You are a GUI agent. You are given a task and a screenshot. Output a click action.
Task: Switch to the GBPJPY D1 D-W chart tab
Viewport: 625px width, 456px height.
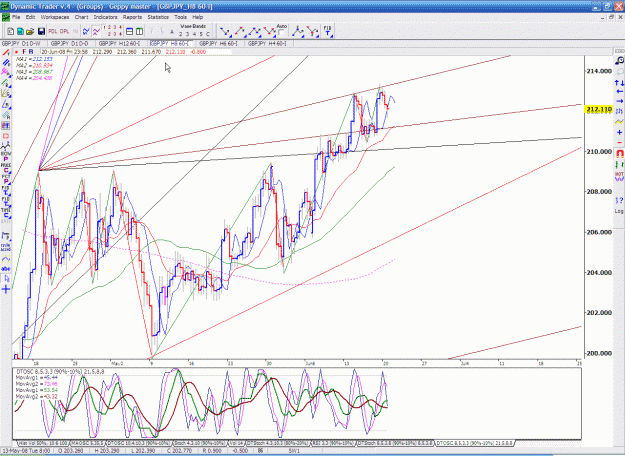pyautogui.click(x=23, y=43)
